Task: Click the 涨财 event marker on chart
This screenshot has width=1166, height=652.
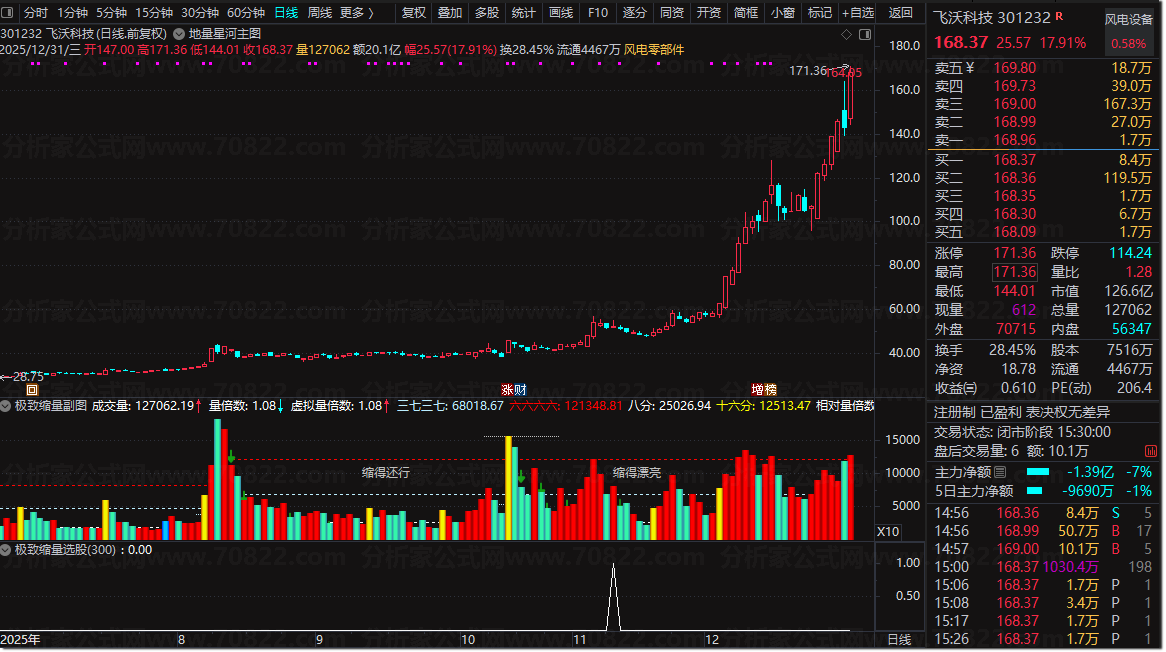Action: (514, 389)
